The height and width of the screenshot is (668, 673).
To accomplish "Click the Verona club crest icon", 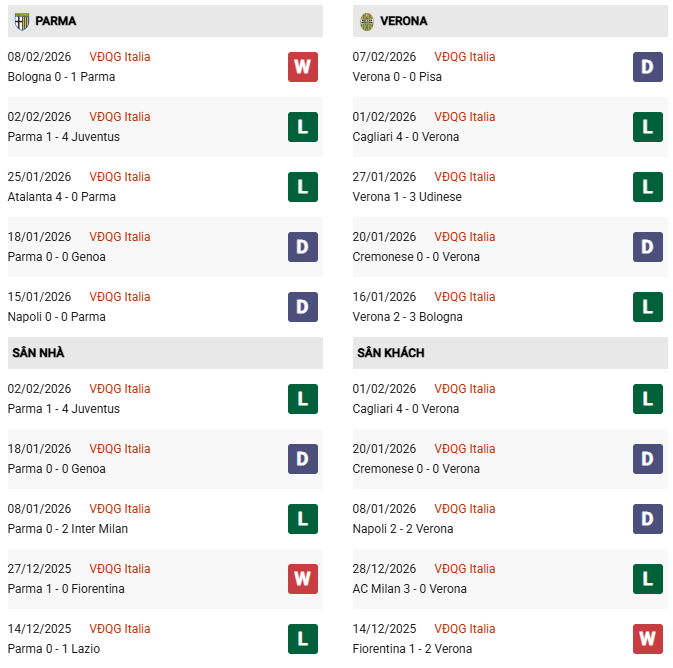I will 367,20.
